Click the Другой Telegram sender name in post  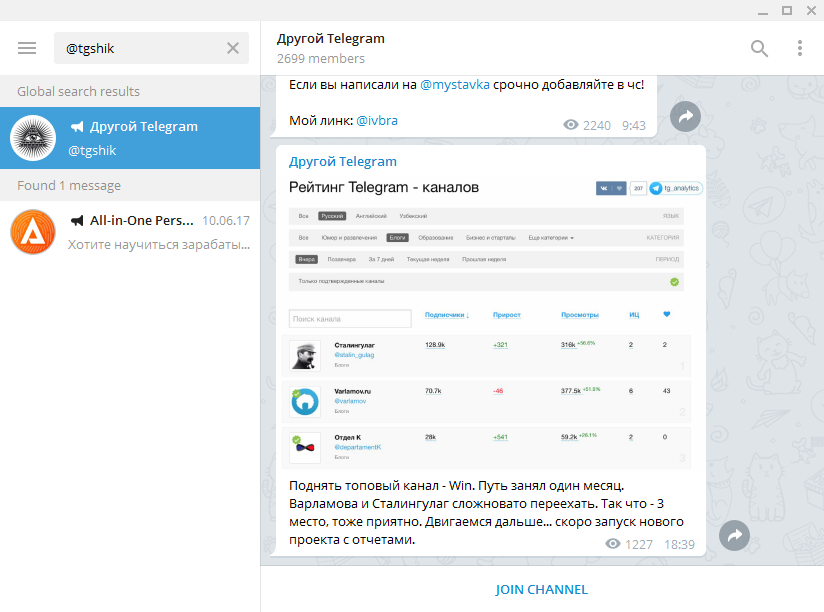coord(343,162)
